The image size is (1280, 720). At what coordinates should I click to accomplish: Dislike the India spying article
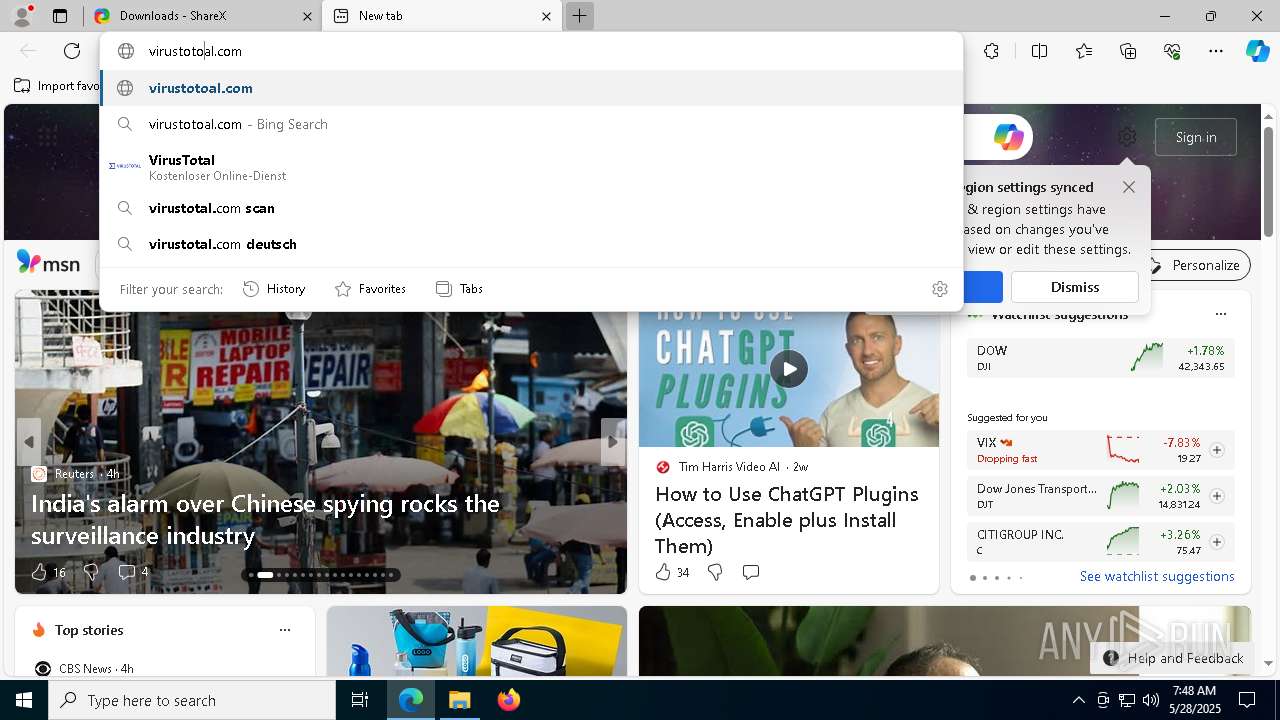point(91,572)
